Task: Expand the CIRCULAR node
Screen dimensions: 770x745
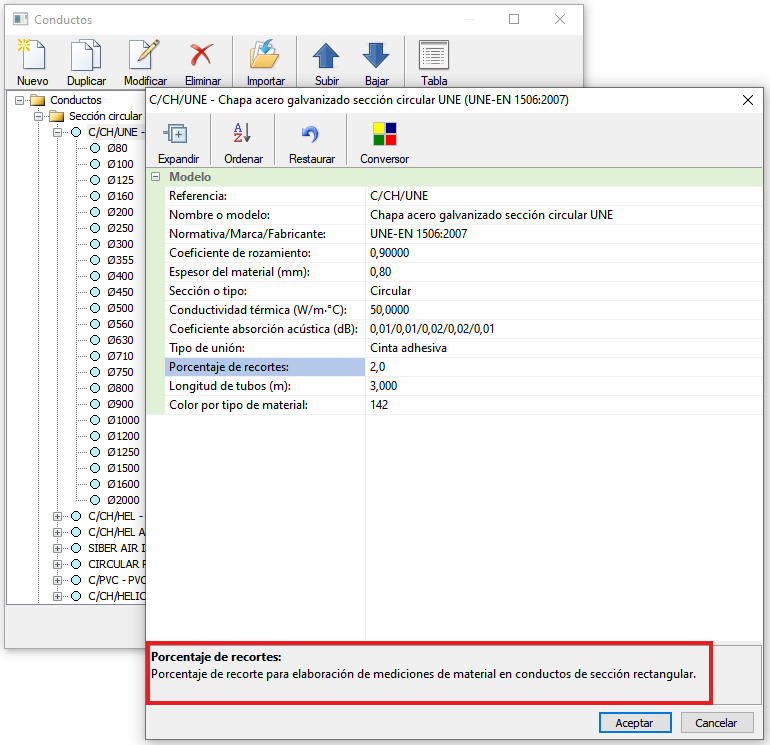Action: 57,564
